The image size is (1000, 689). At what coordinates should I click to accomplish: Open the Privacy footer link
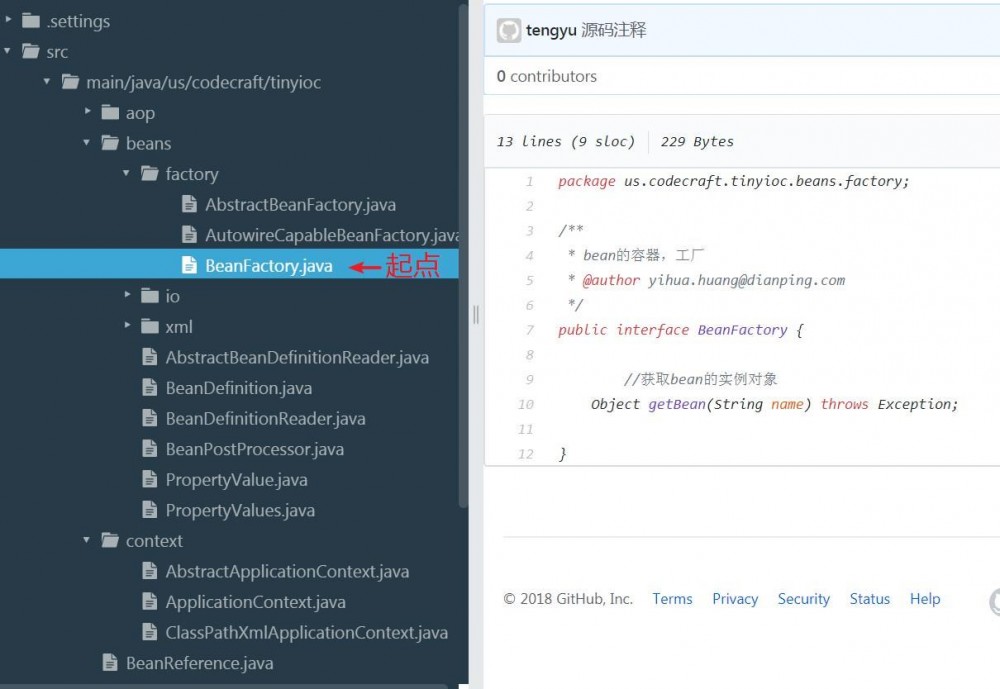coord(735,598)
